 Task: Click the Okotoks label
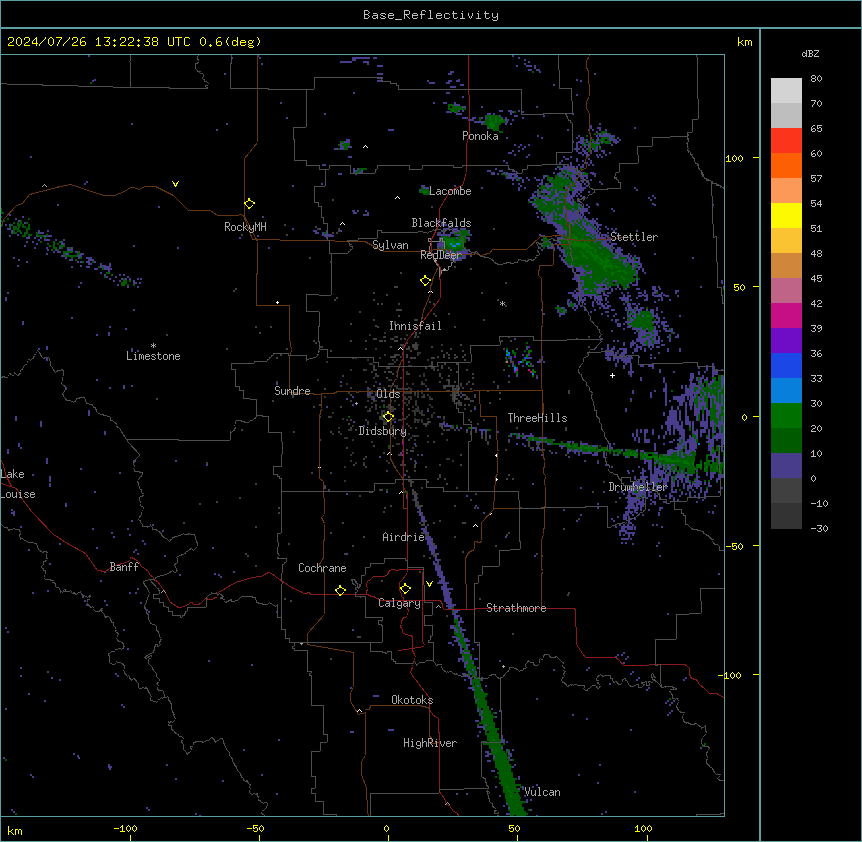(x=412, y=700)
